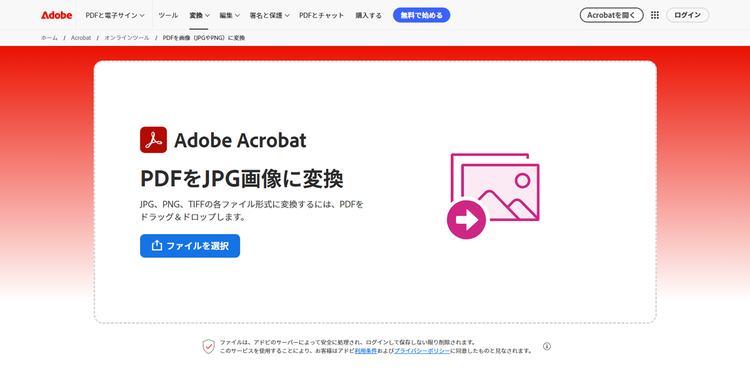Click the dashed file drop zone area
This screenshot has width=750, height=375.
click(375, 192)
